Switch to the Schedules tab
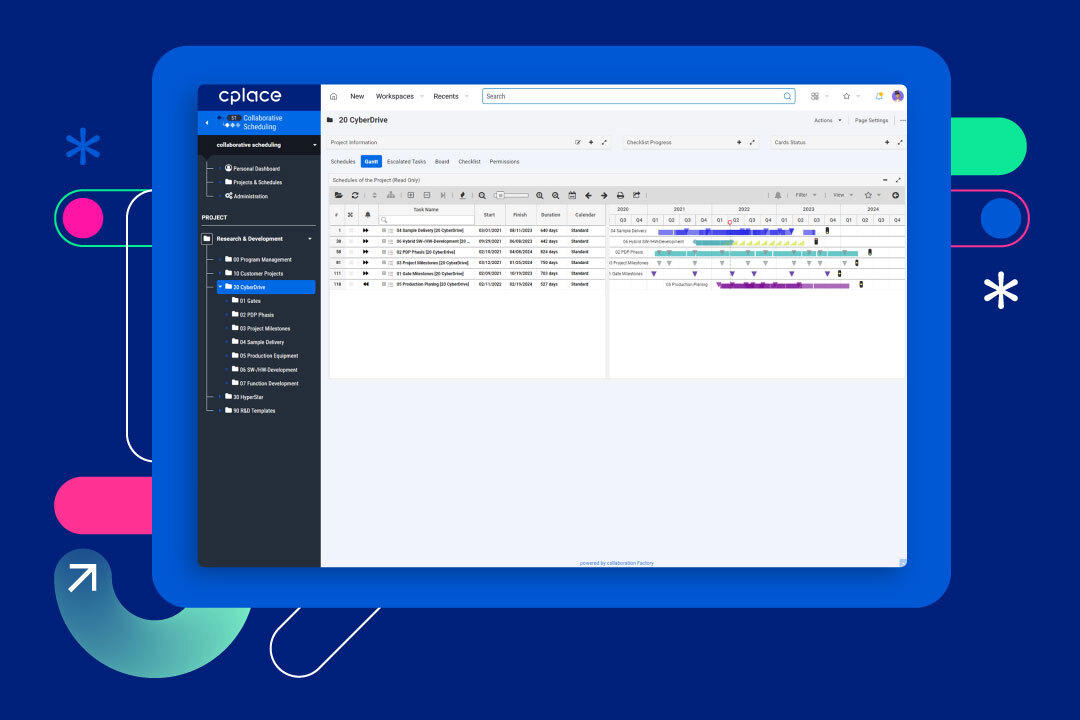The width and height of the screenshot is (1080, 720). pyautogui.click(x=343, y=162)
